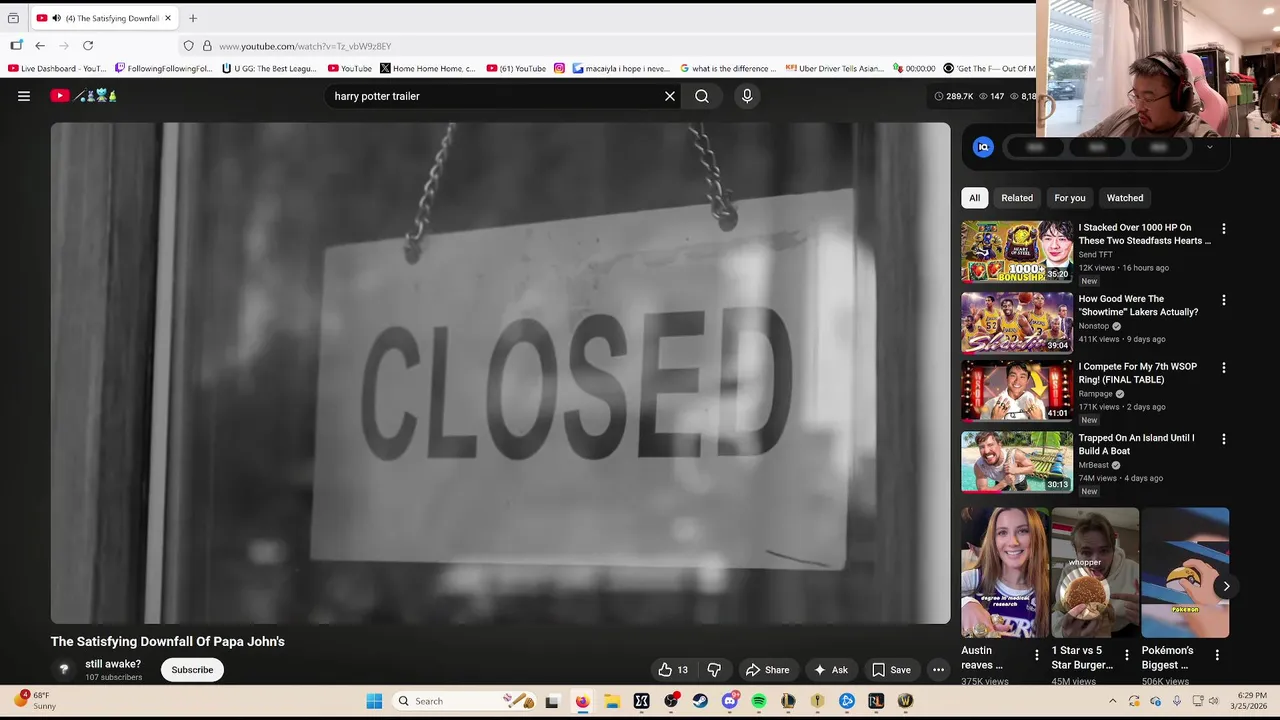Open Steam from the taskbar
The image size is (1280, 720).
point(700,701)
